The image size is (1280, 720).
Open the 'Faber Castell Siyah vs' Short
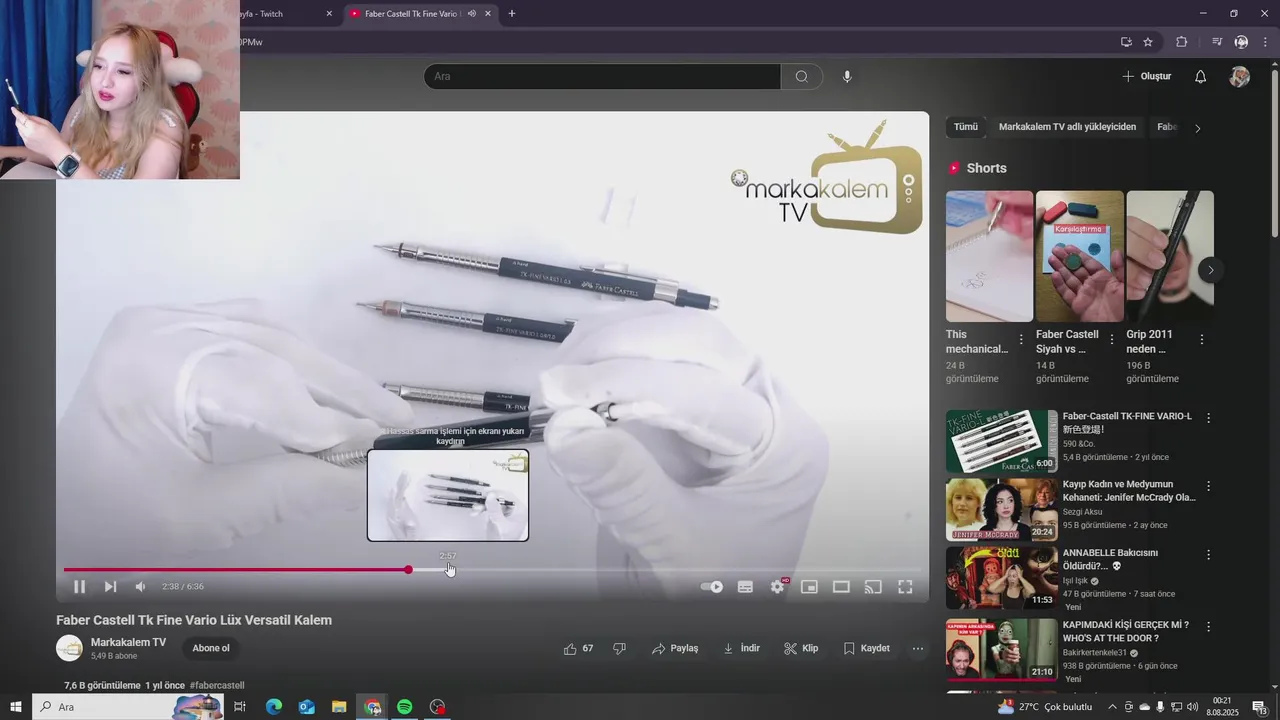(x=1080, y=256)
